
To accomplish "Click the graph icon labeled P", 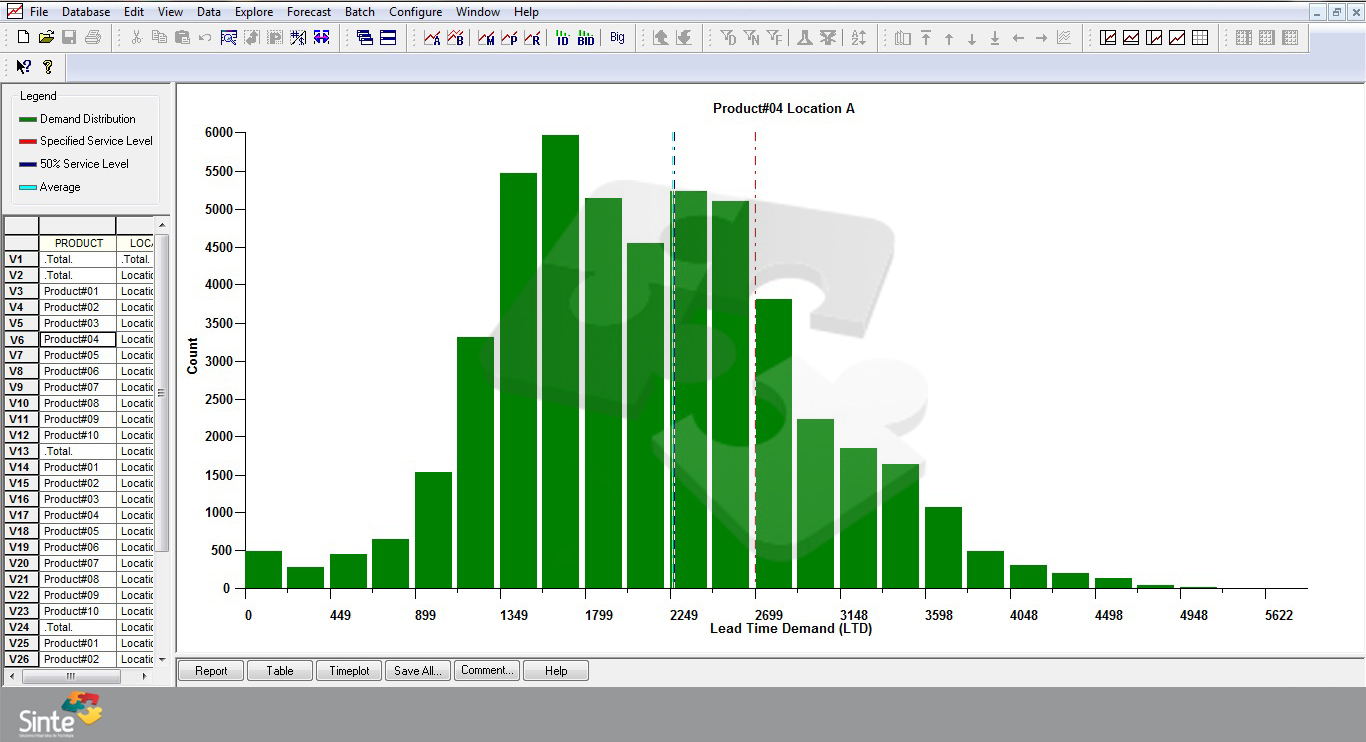I will [509, 38].
